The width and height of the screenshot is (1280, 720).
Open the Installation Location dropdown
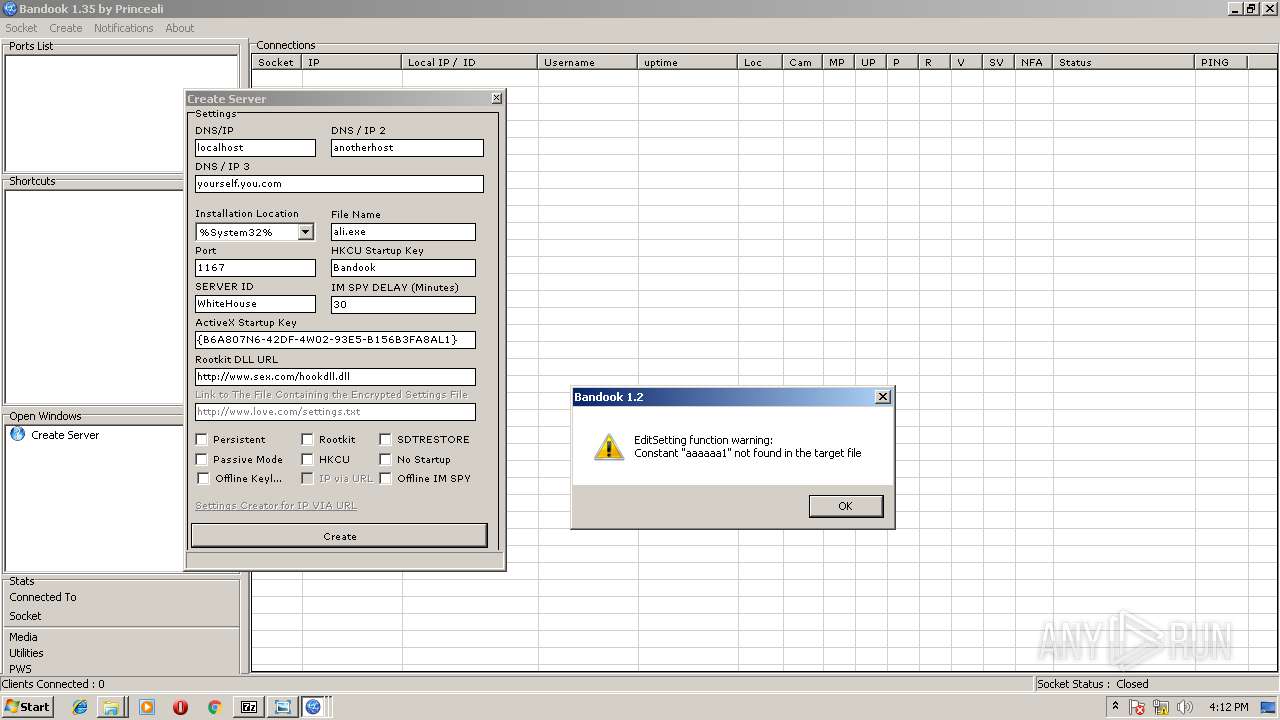[x=305, y=232]
